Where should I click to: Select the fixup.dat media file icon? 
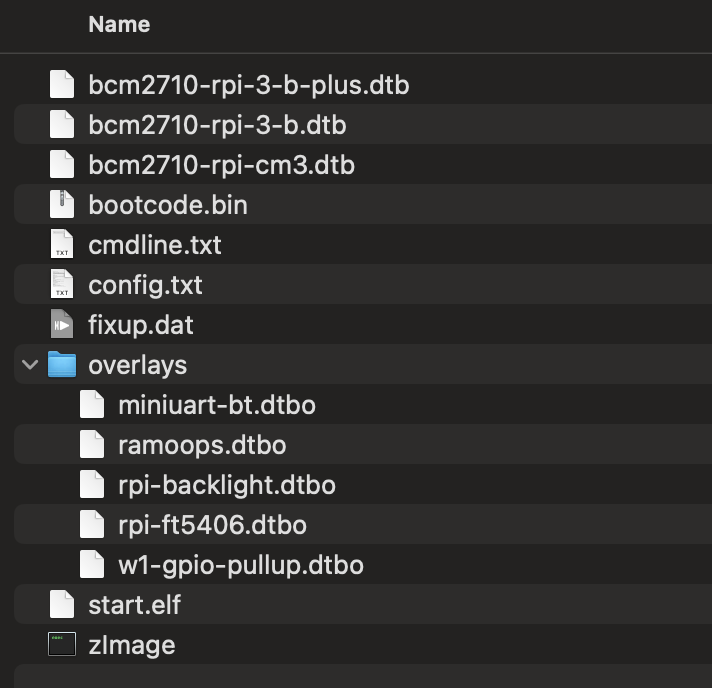click(62, 324)
